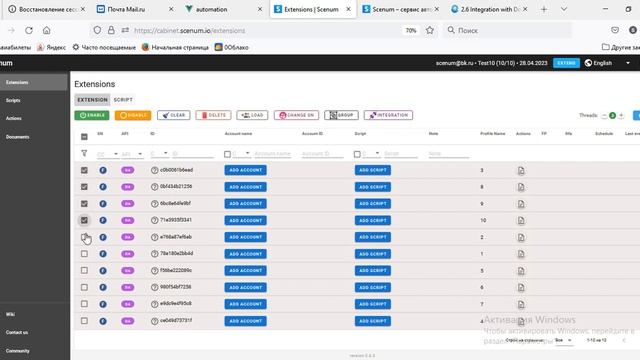Check the checkbox for profile 7 row
The height and width of the screenshot is (360, 640).
(x=84, y=304)
